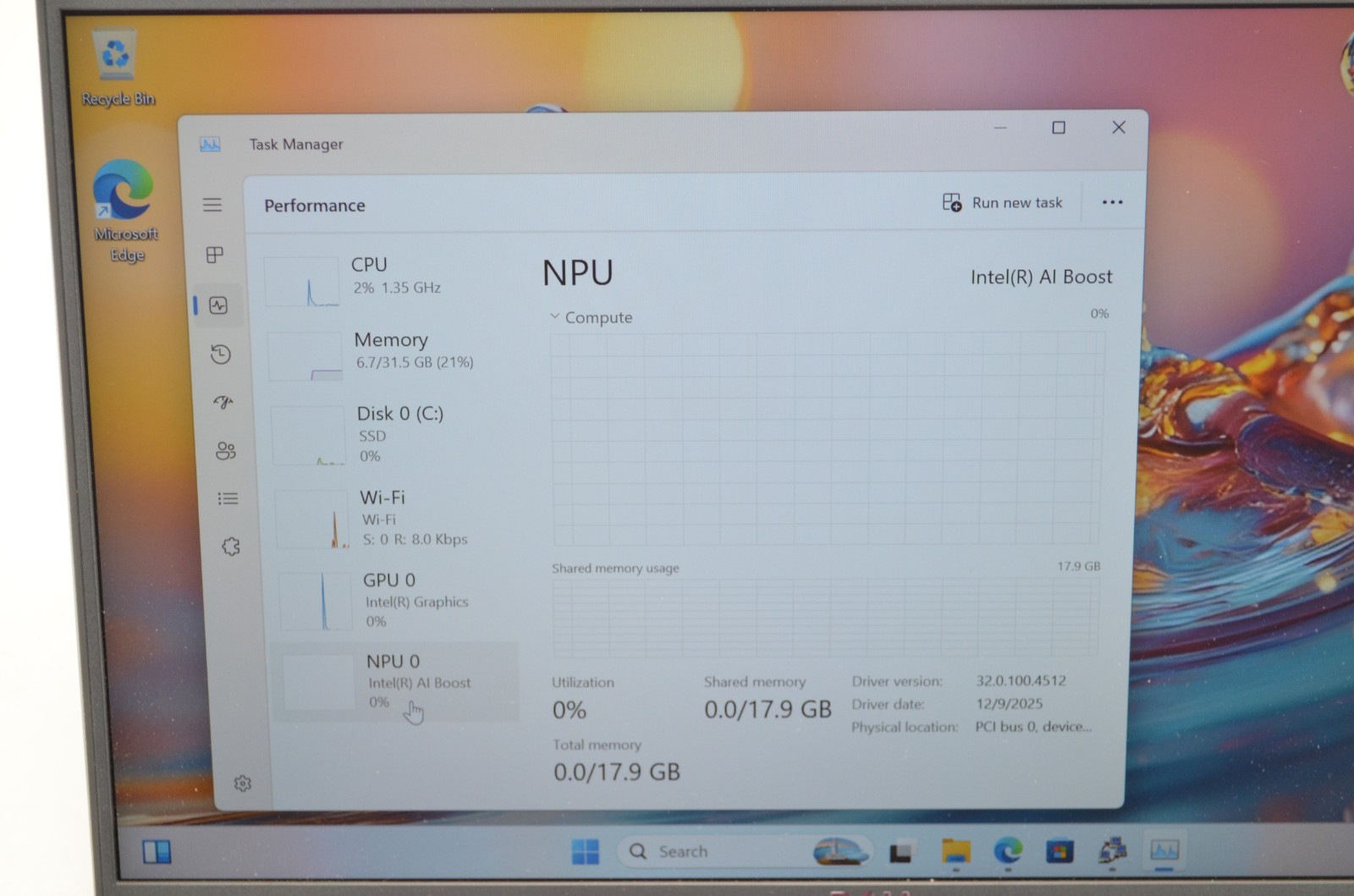This screenshot has height=896, width=1354.
Task: Click the Shared memory 0.0/17.9 GB value
Action: click(x=768, y=709)
